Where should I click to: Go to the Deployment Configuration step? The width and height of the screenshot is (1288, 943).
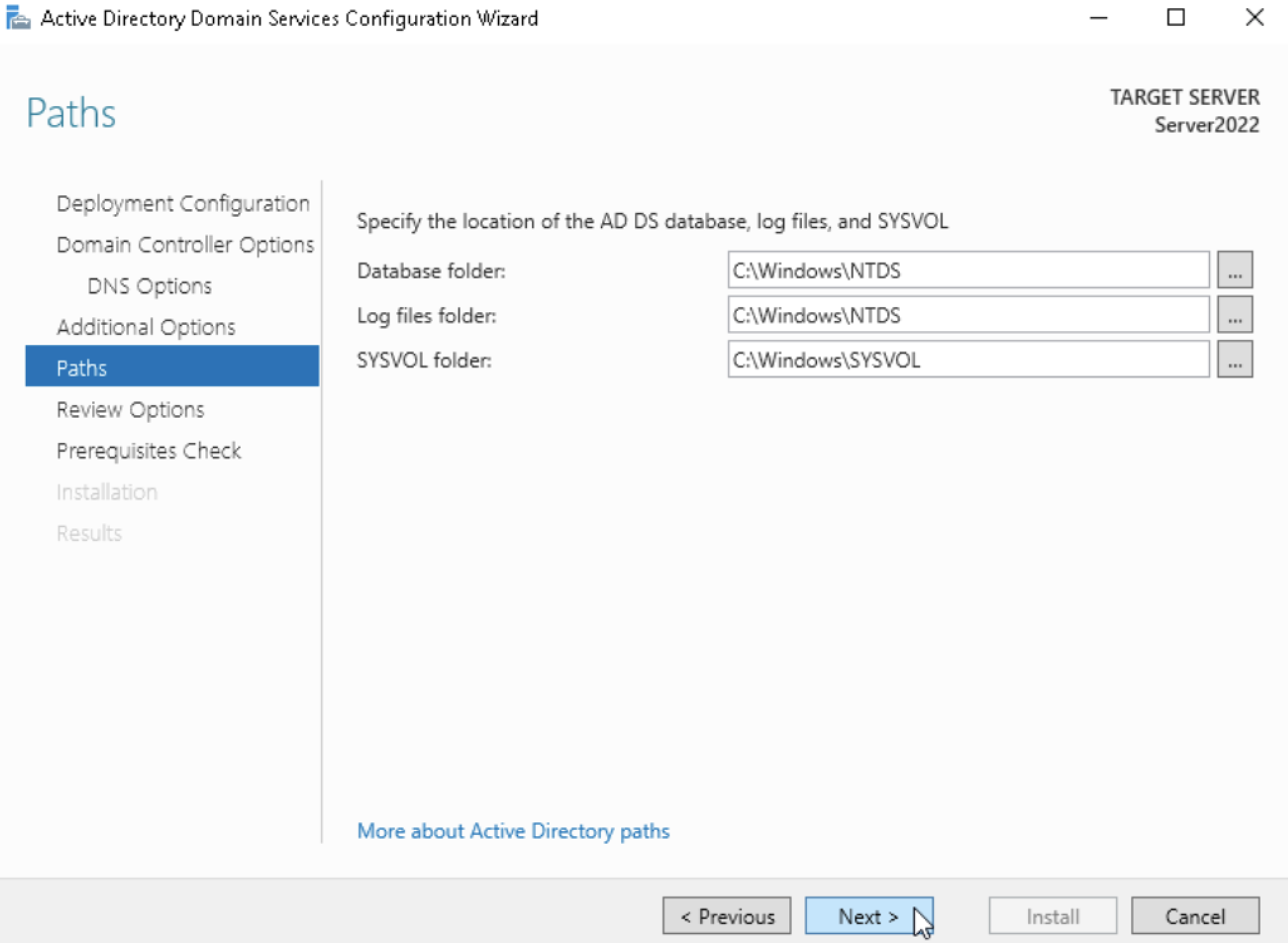[x=183, y=204]
